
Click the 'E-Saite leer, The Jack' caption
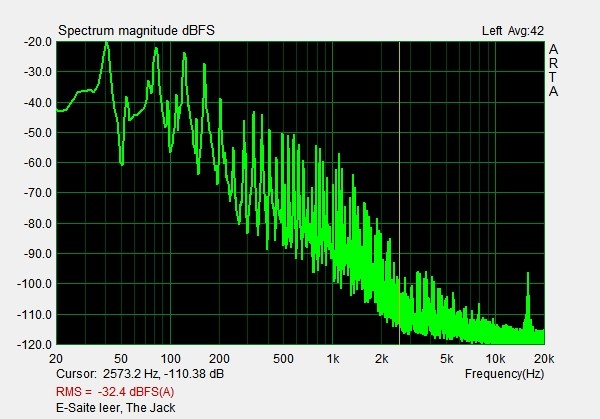(116, 408)
